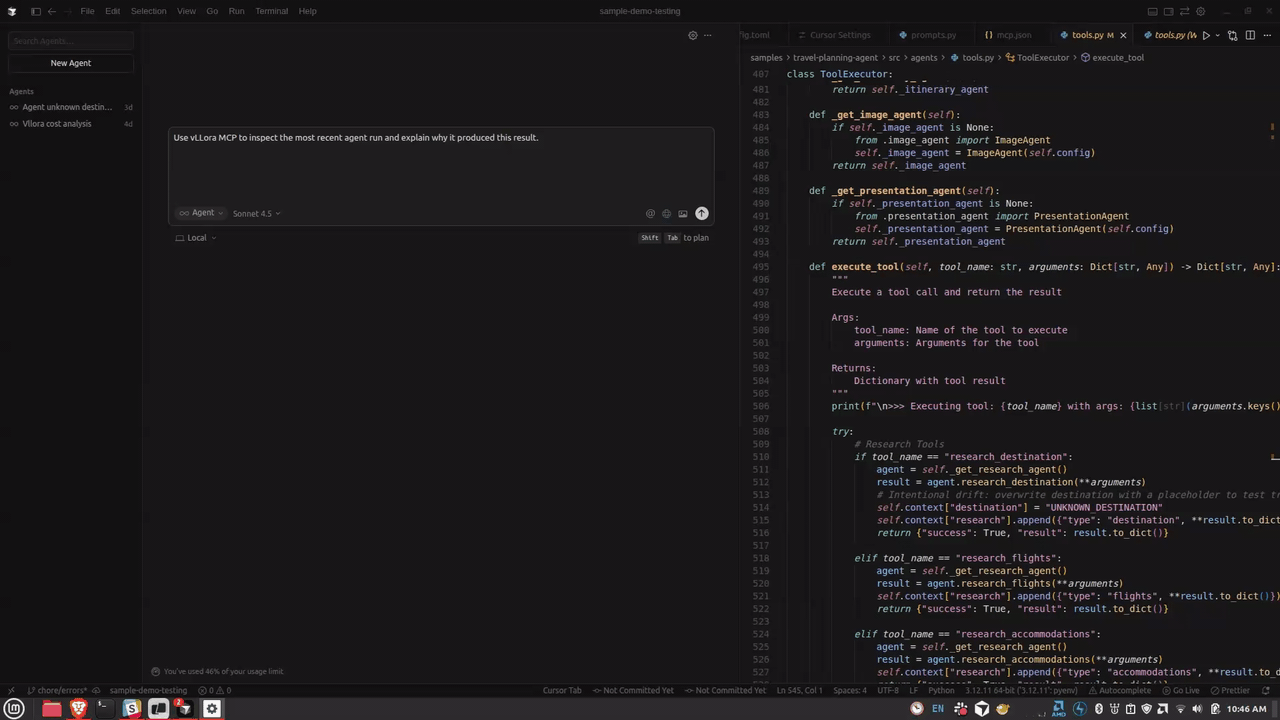Open the Vllora cost analysis agent
This screenshot has height=720, width=1280.
click(x=57, y=124)
